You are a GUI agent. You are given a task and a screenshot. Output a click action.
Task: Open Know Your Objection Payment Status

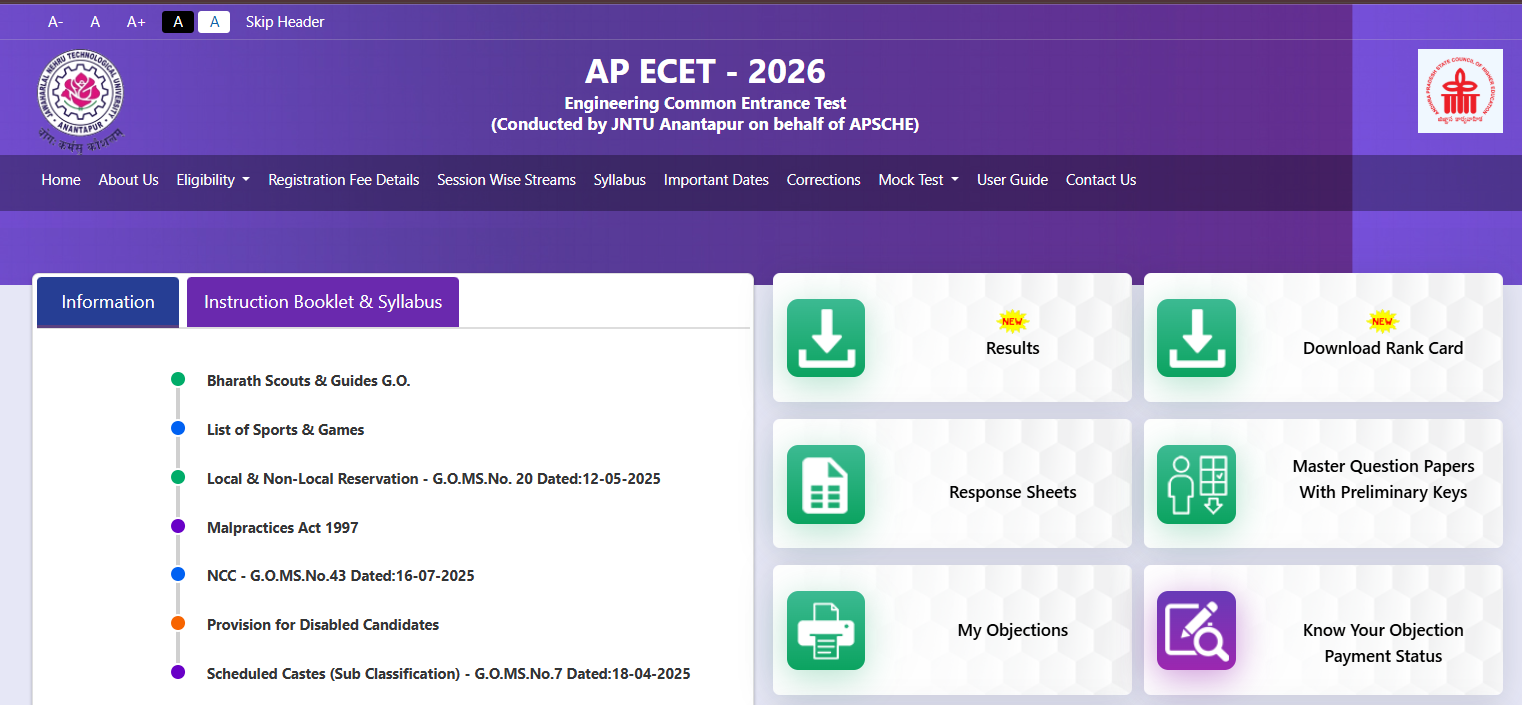[x=1383, y=643]
